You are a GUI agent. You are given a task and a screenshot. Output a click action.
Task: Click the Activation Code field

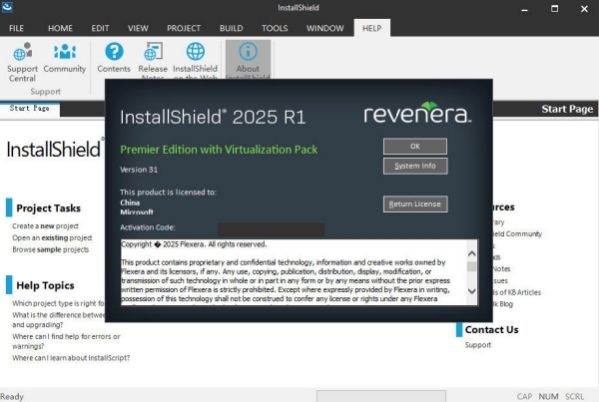(x=271, y=229)
